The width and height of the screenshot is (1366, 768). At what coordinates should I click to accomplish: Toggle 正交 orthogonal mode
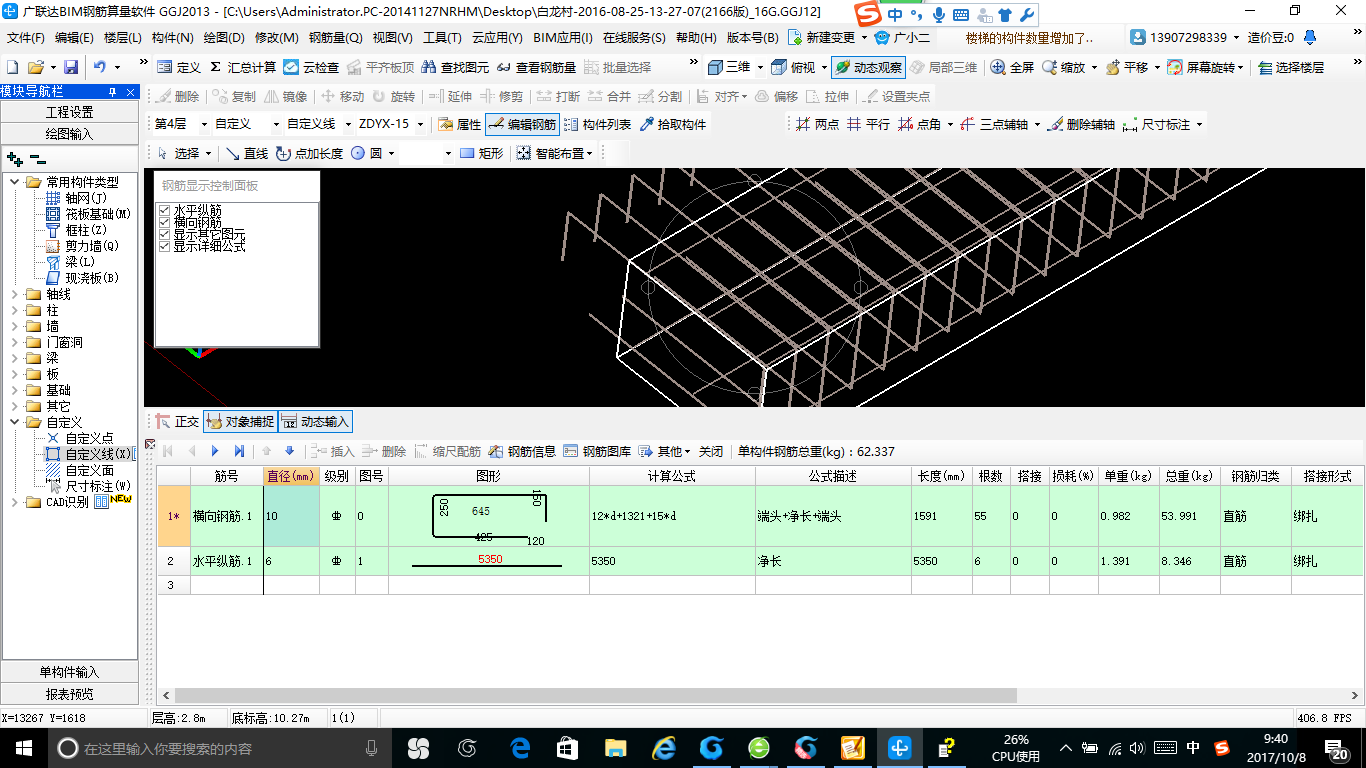(x=177, y=422)
